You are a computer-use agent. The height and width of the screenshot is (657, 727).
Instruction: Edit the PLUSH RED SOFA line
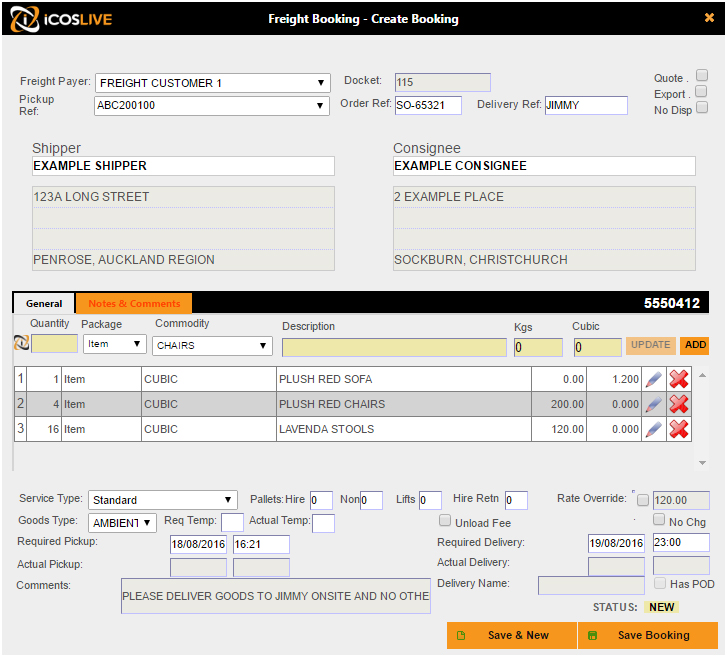click(654, 379)
